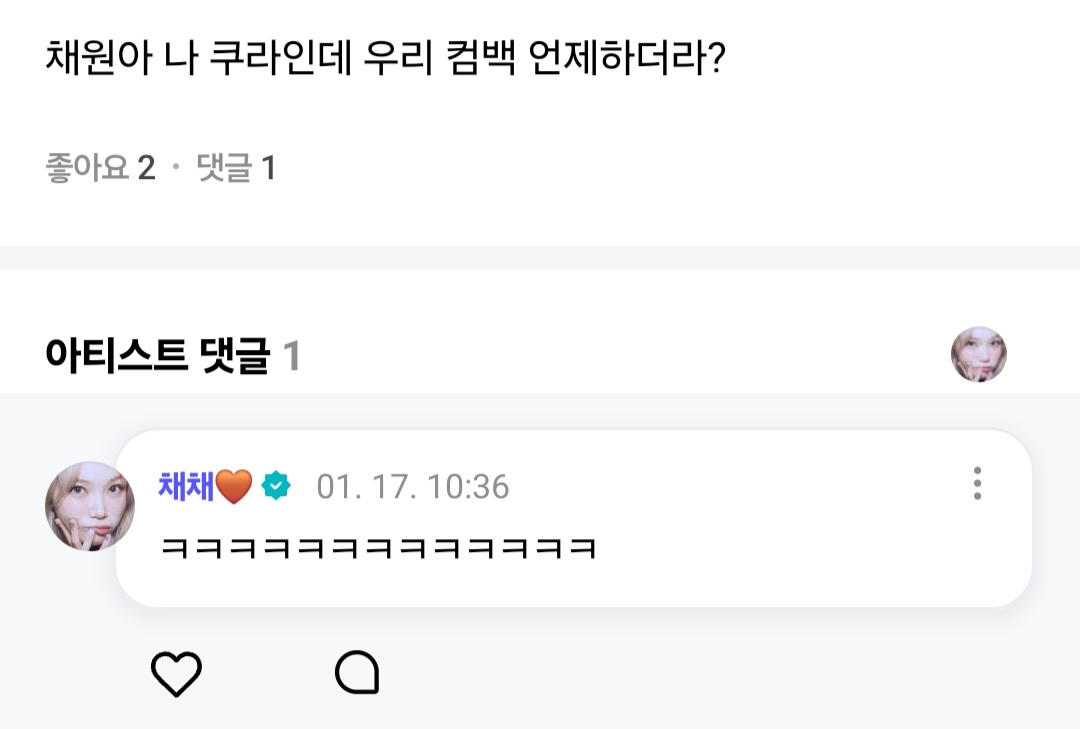Screen dimensions: 1080x729
Task: Click the comment count 1 under the post
Action: click(x=268, y=168)
